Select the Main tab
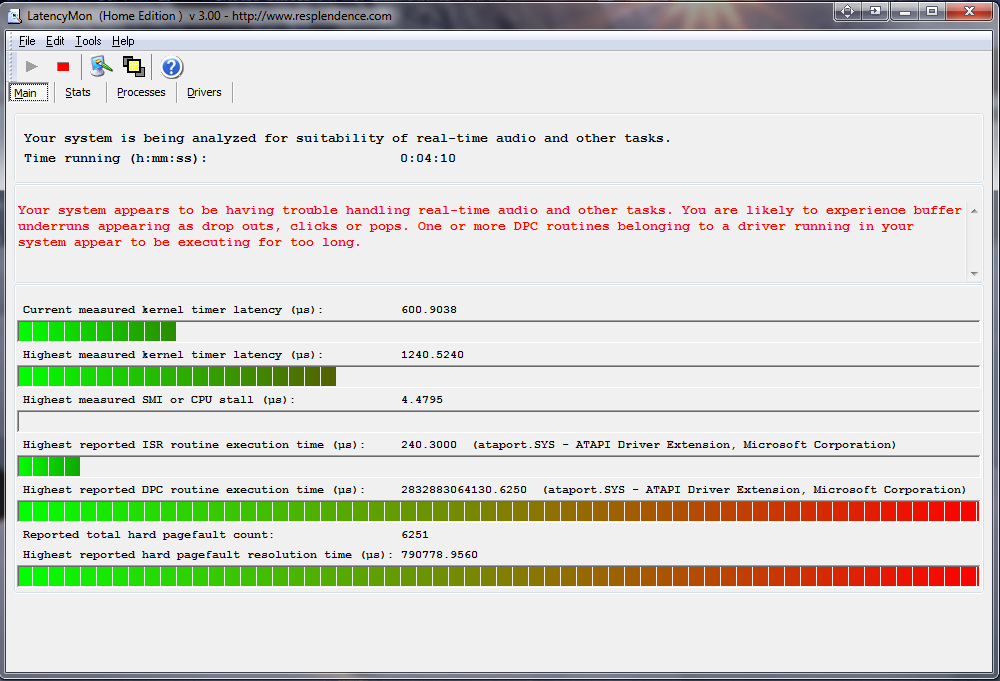This screenshot has height=681, width=1000. point(25,93)
